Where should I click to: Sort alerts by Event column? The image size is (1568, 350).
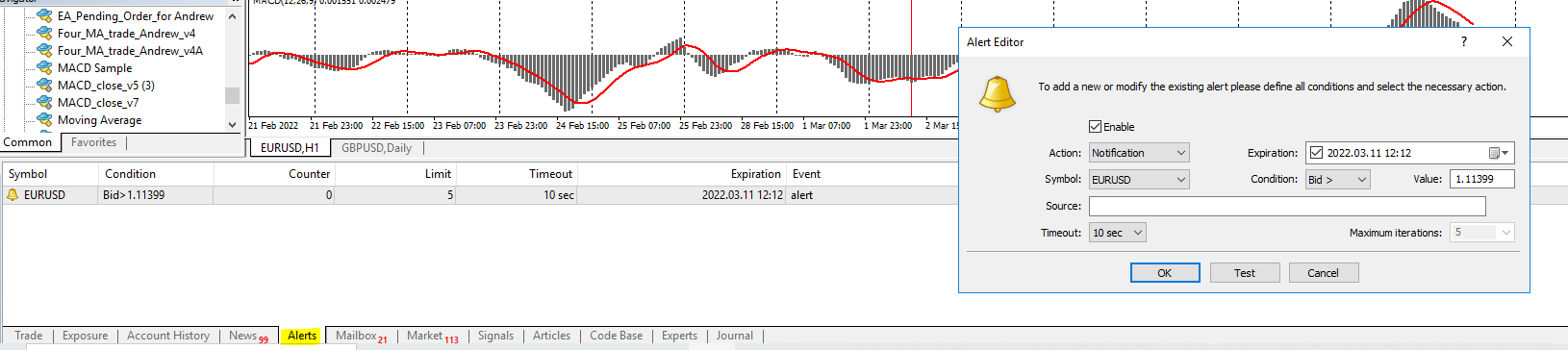coord(806,174)
